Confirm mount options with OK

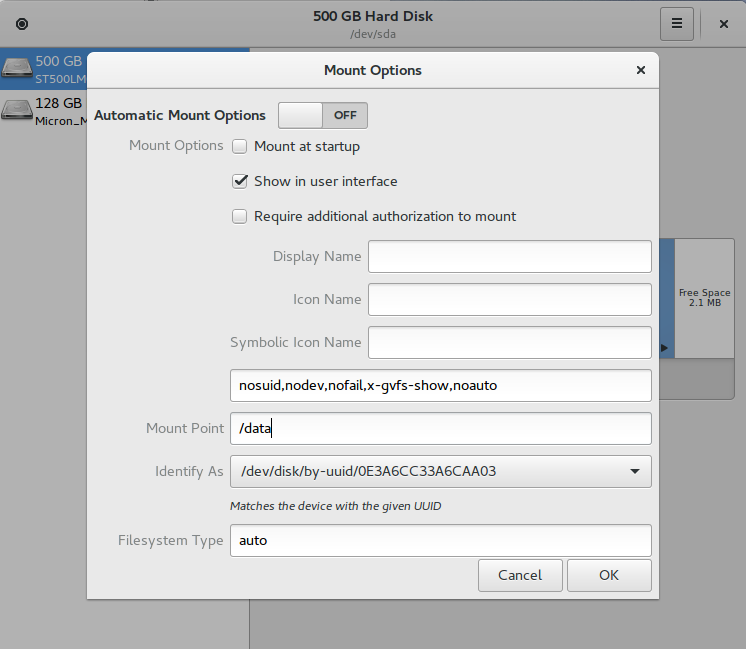pos(609,575)
